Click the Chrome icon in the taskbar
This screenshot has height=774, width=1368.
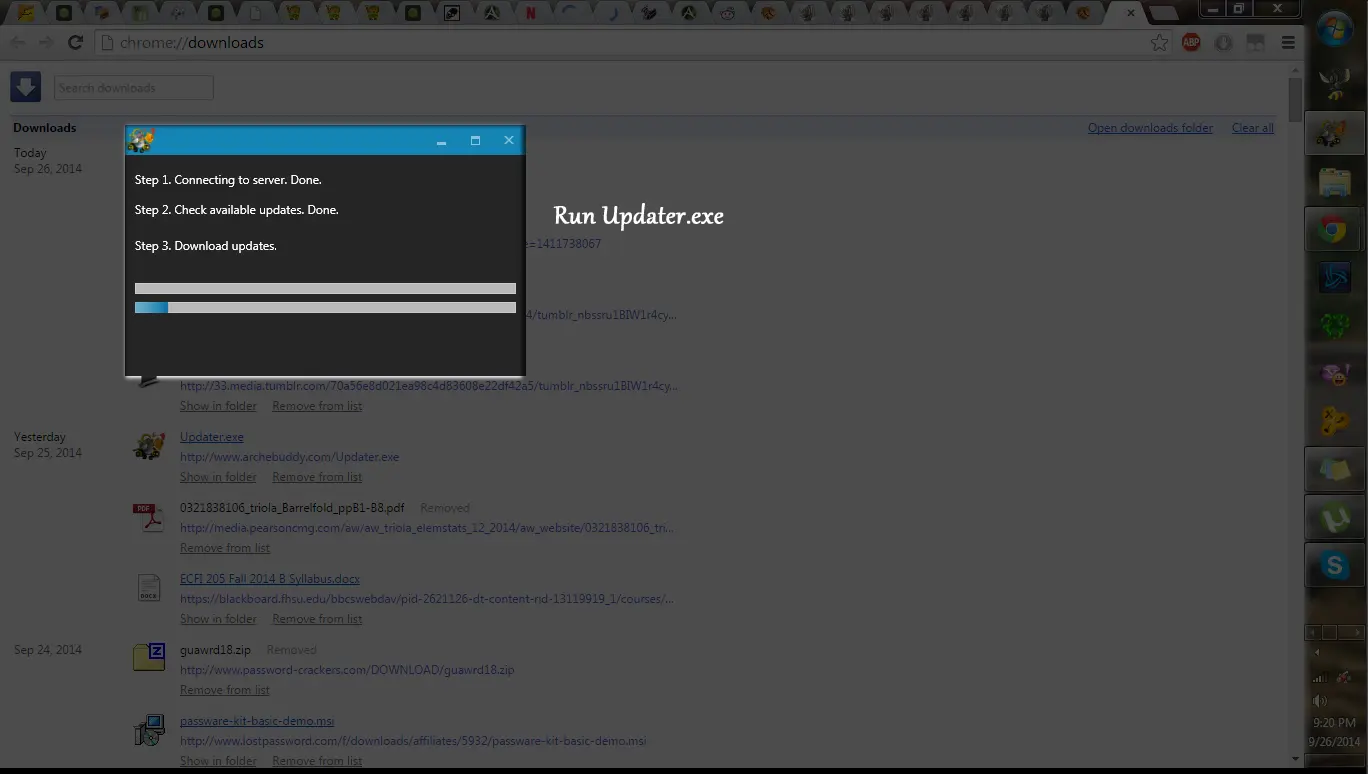[1334, 231]
